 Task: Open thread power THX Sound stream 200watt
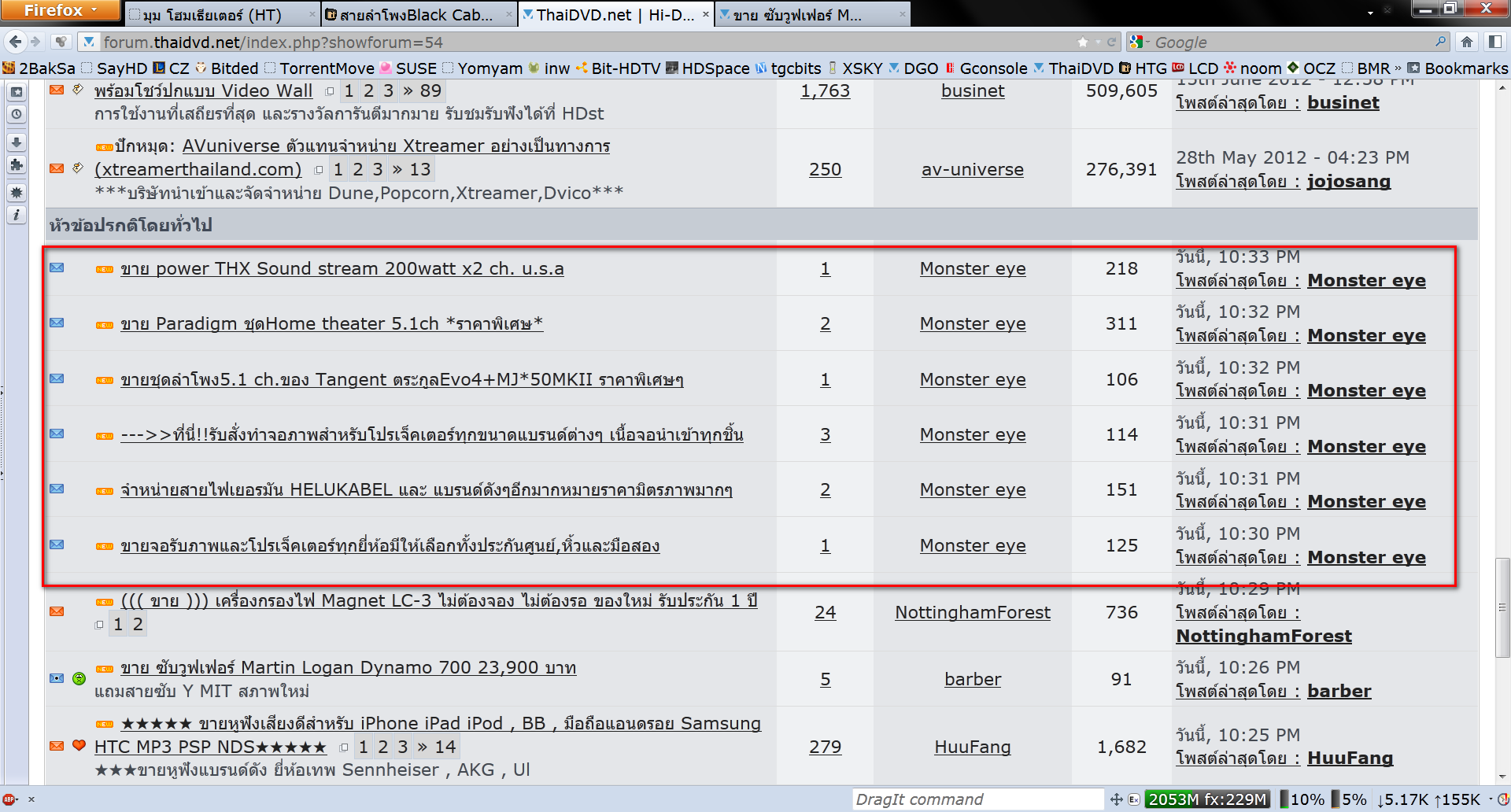click(x=342, y=268)
